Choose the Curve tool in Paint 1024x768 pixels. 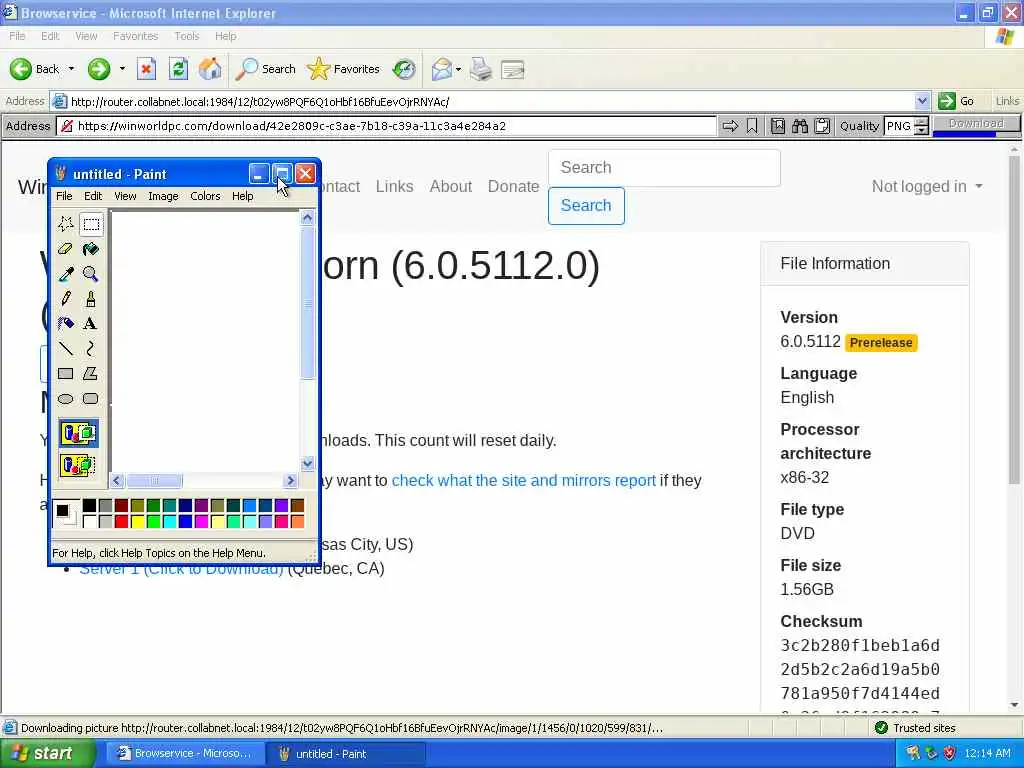point(91,348)
